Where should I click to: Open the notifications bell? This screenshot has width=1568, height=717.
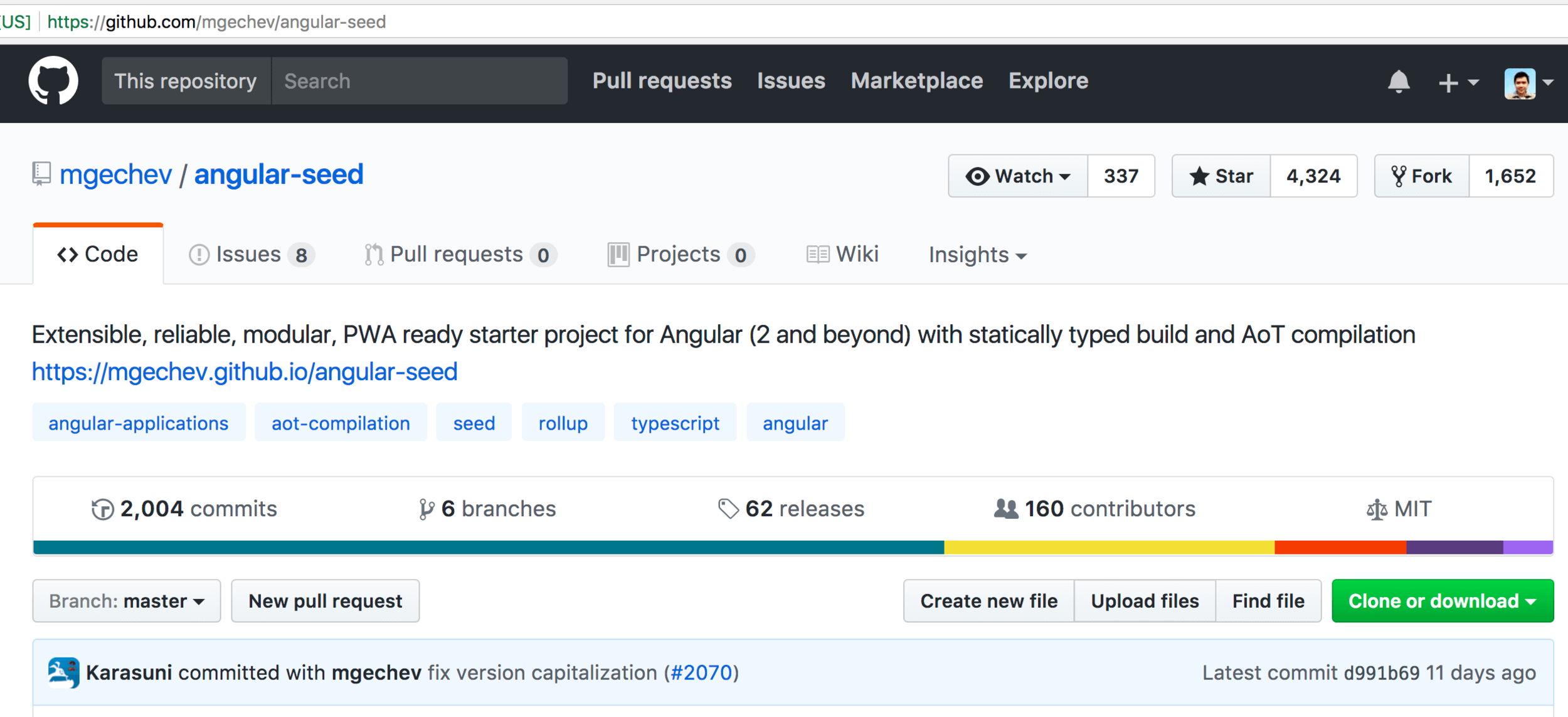[x=1398, y=82]
